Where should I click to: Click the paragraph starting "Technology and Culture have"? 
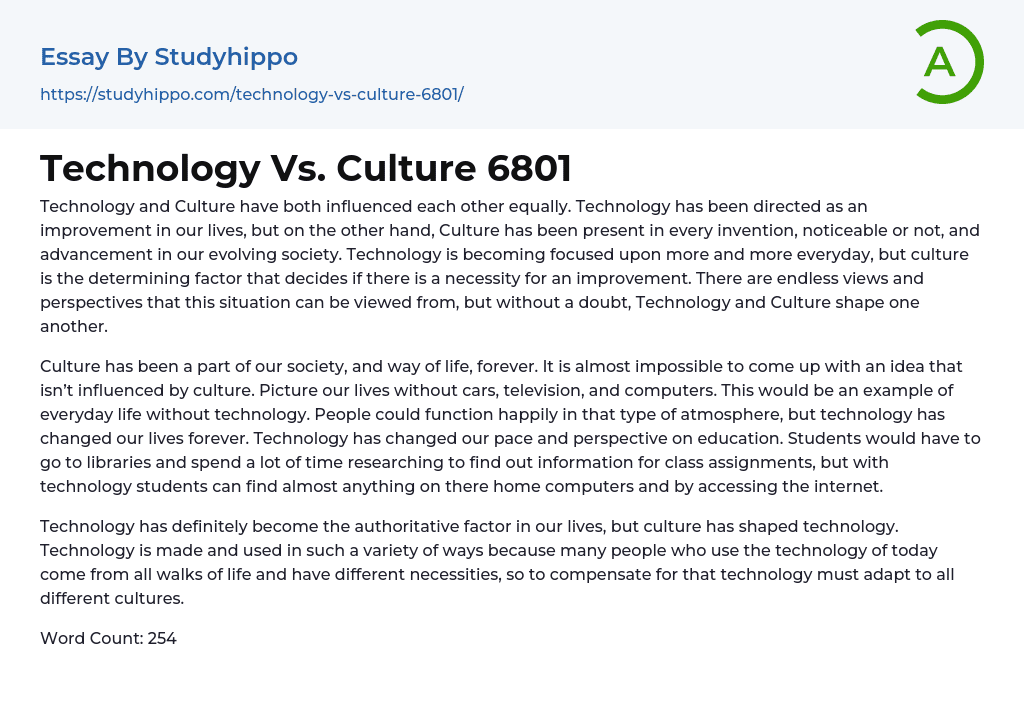tap(510, 266)
